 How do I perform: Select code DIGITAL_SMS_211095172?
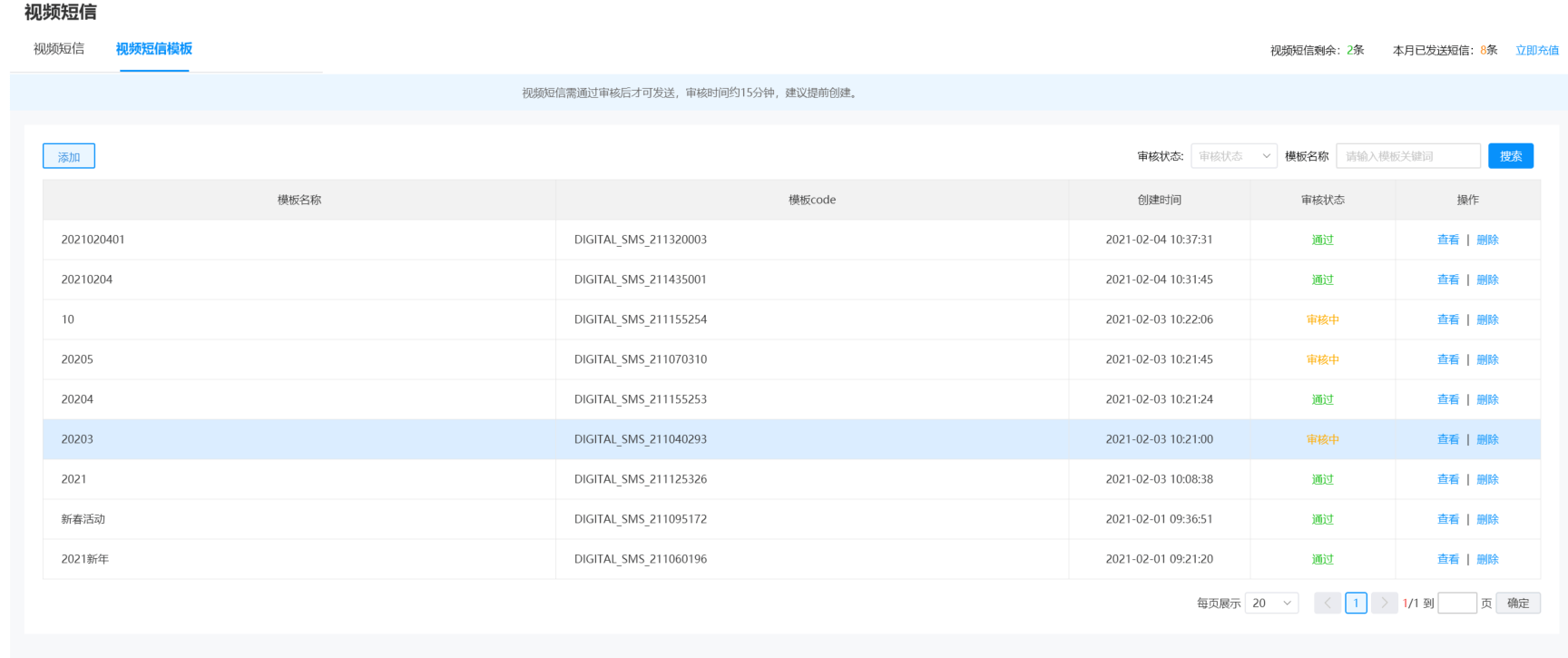[x=641, y=519]
